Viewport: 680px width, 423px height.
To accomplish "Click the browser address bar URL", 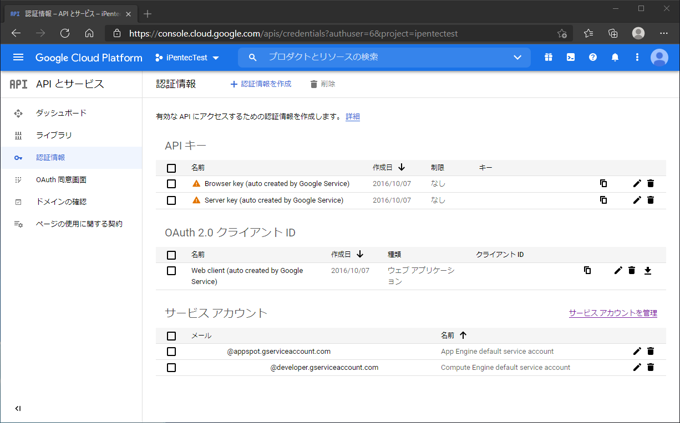I will pos(293,33).
